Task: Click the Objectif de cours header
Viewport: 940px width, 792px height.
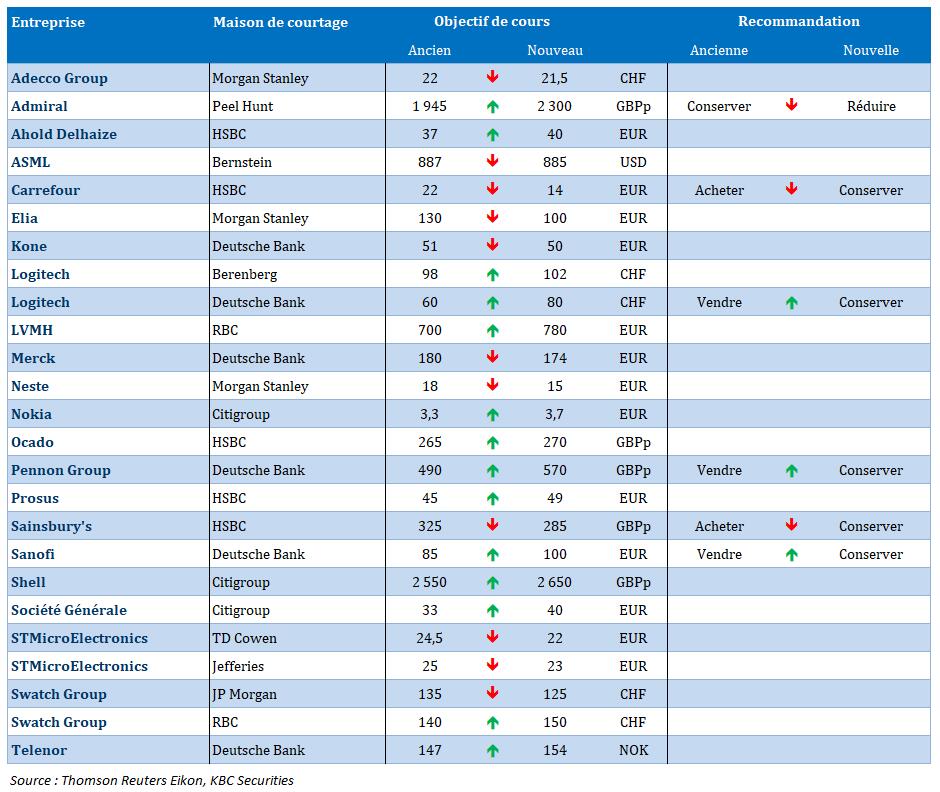Action: tap(492, 21)
